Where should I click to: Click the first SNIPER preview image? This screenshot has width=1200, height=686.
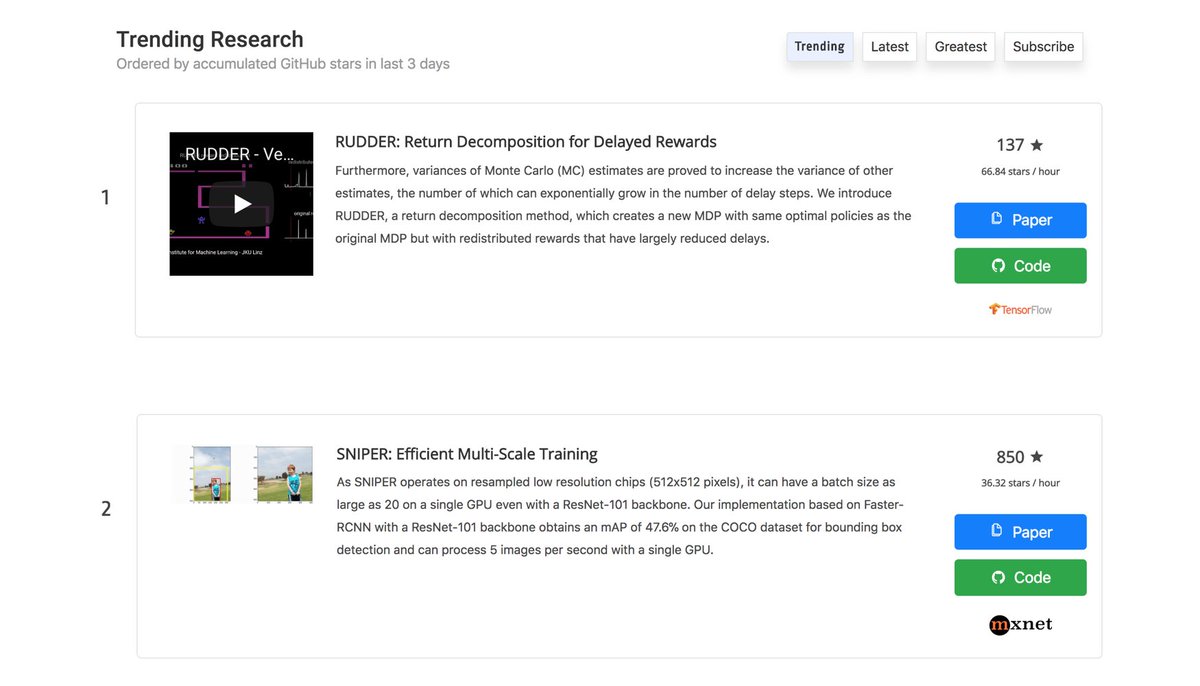(x=203, y=472)
